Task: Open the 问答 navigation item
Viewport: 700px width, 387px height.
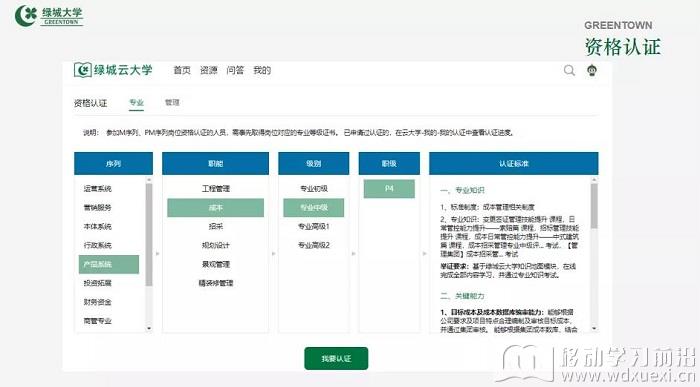Action: (235, 70)
